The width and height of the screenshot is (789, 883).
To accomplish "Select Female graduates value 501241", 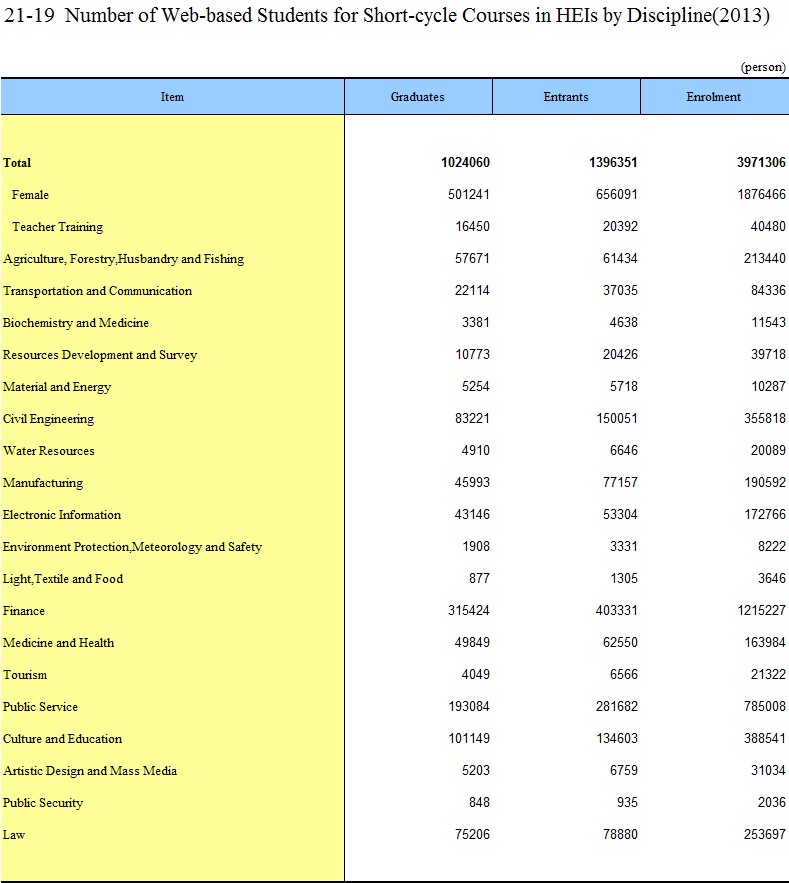I will 469,194.
